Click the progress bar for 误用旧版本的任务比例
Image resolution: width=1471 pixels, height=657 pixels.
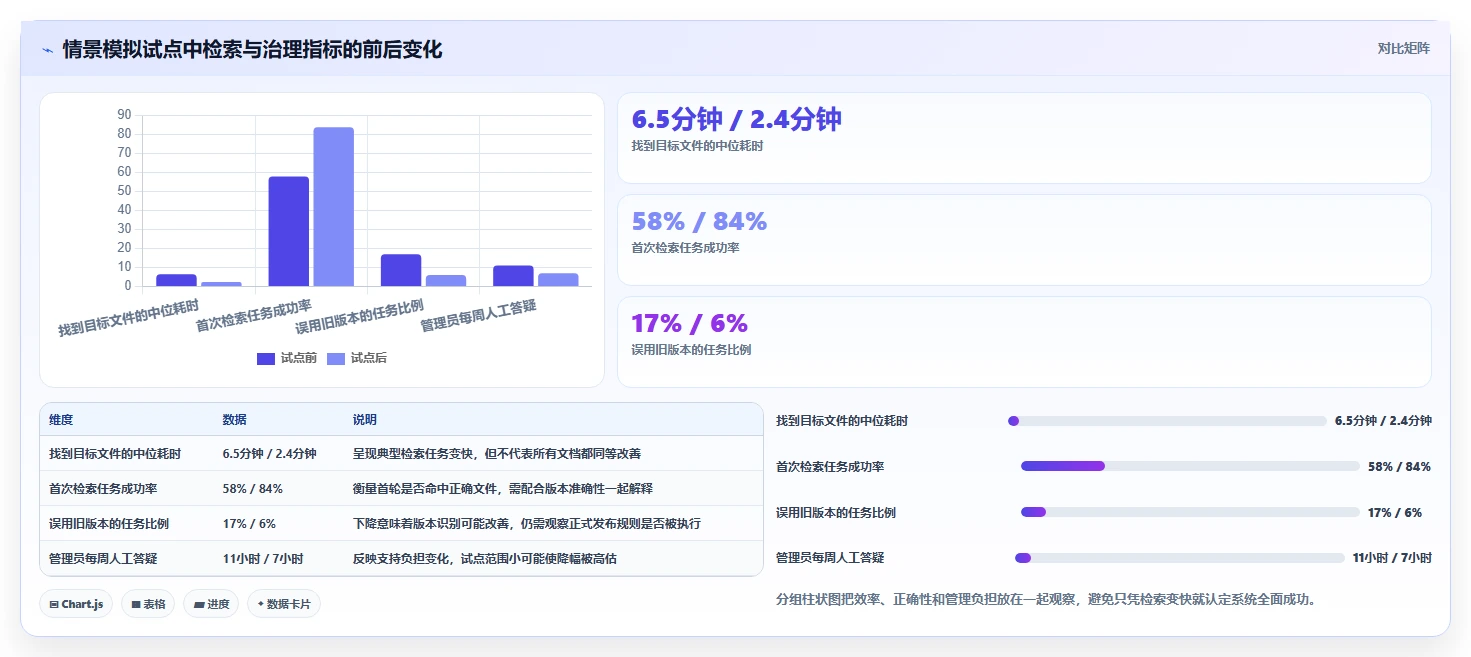tap(1190, 512)
